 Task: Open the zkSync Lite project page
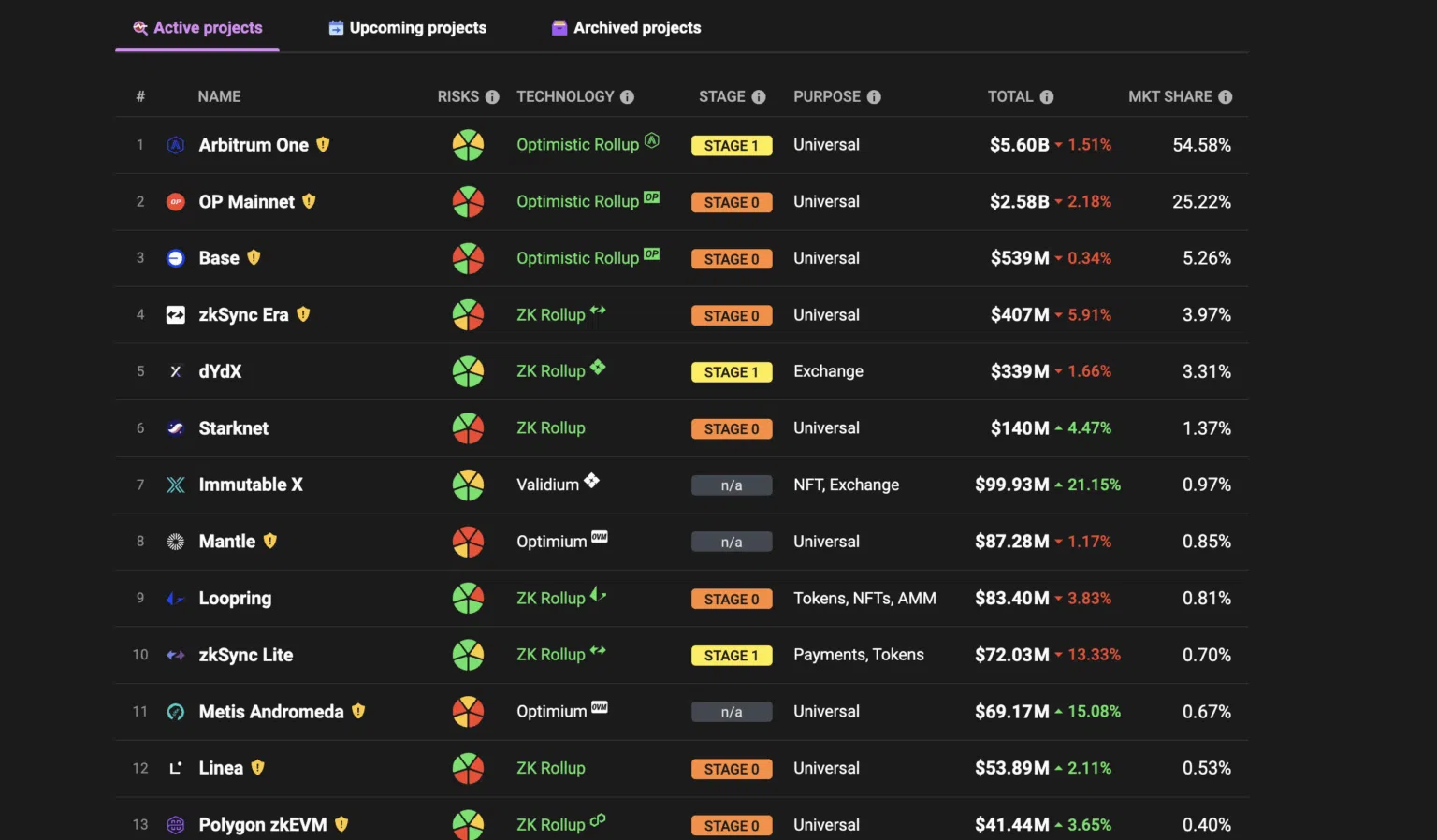point(246,655)
